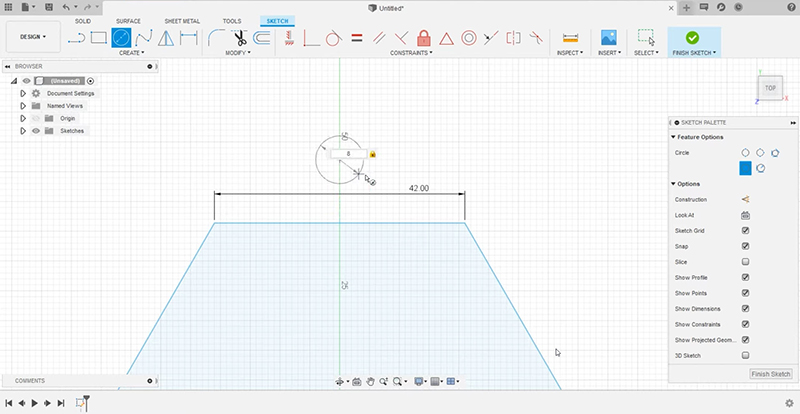Screen dimensions: 800x414
Task: Click the Fillet tool in Modify
Action: [216, 38]
